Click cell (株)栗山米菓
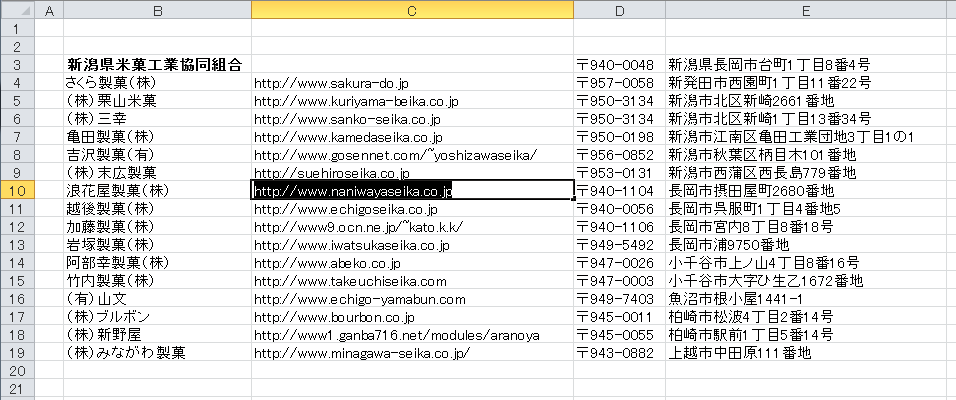This screenshot has height=400, width=956. point(157,101)
